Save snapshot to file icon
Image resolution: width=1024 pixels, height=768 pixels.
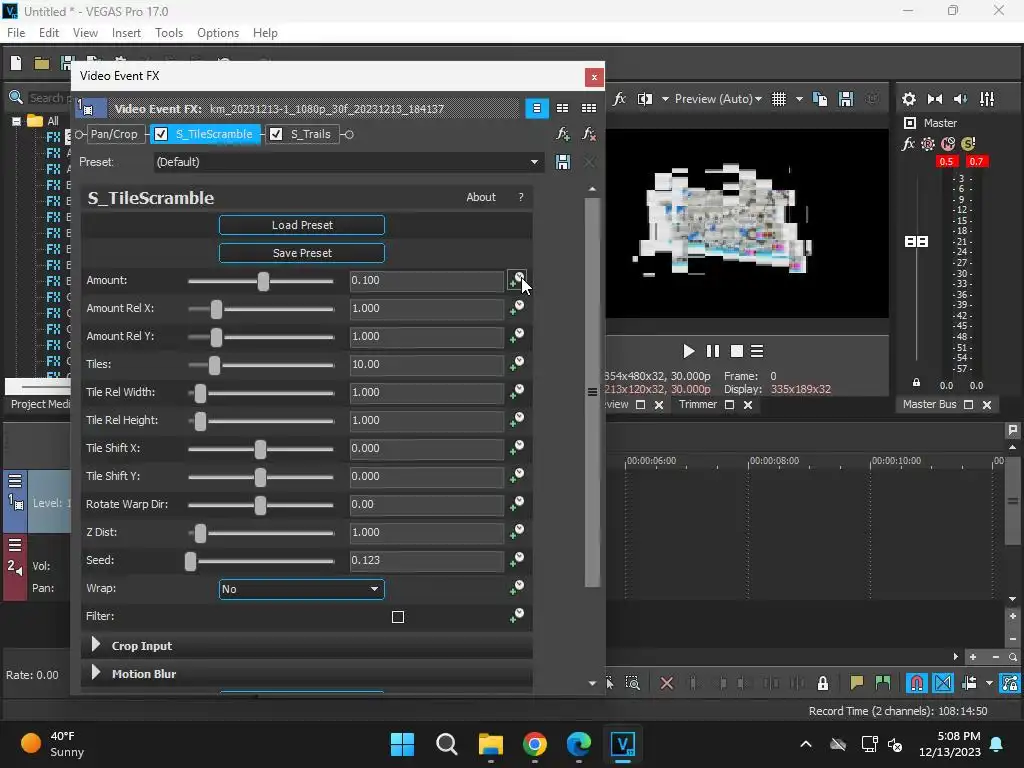point(846,99)
